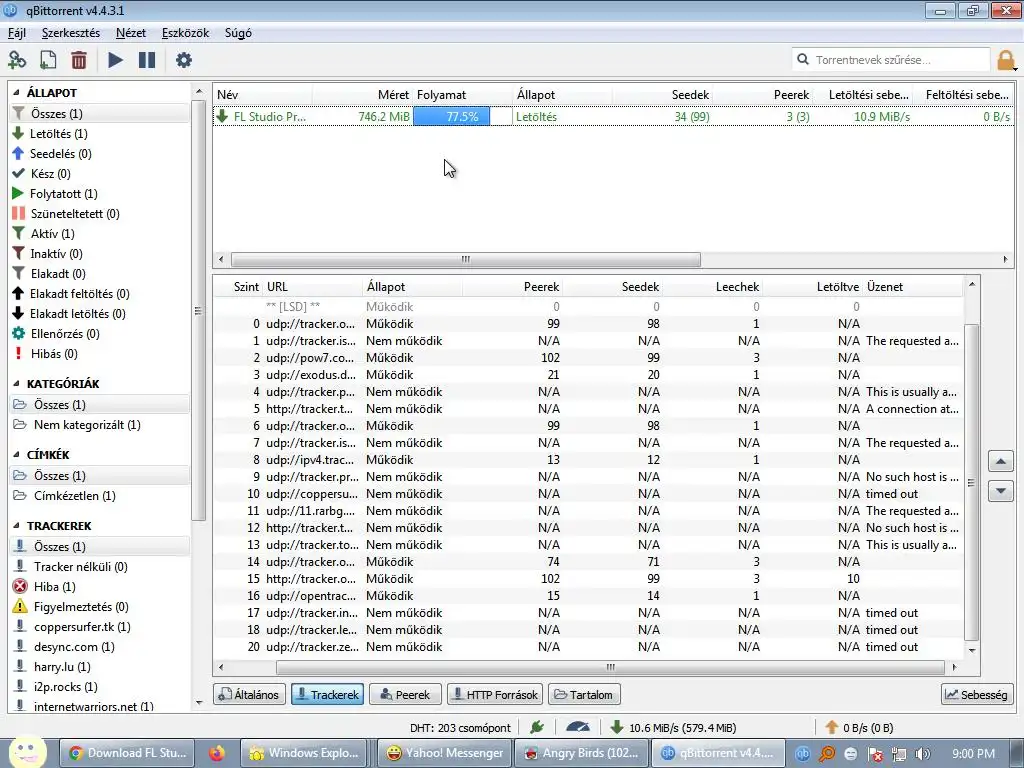This screenshot has height=768, width=1024.
Task: Click the tracker list horizontal scrollbar
Action: click(610, 667)
